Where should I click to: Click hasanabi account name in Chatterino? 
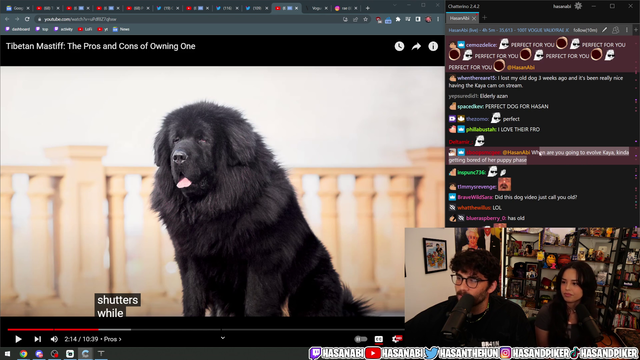[562, 6]
